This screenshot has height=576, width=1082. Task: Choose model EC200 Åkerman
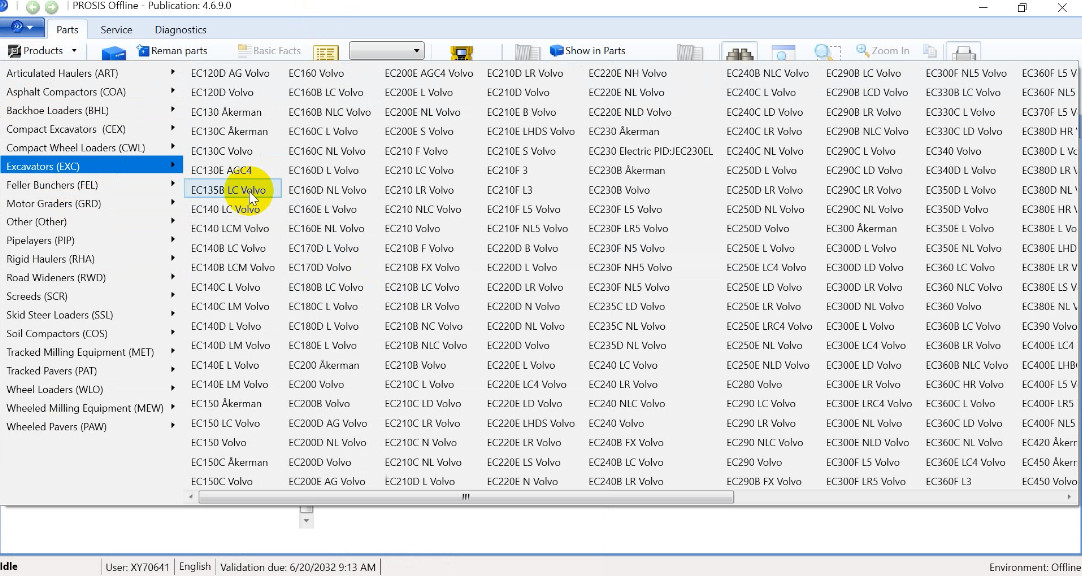coord(324,365)
